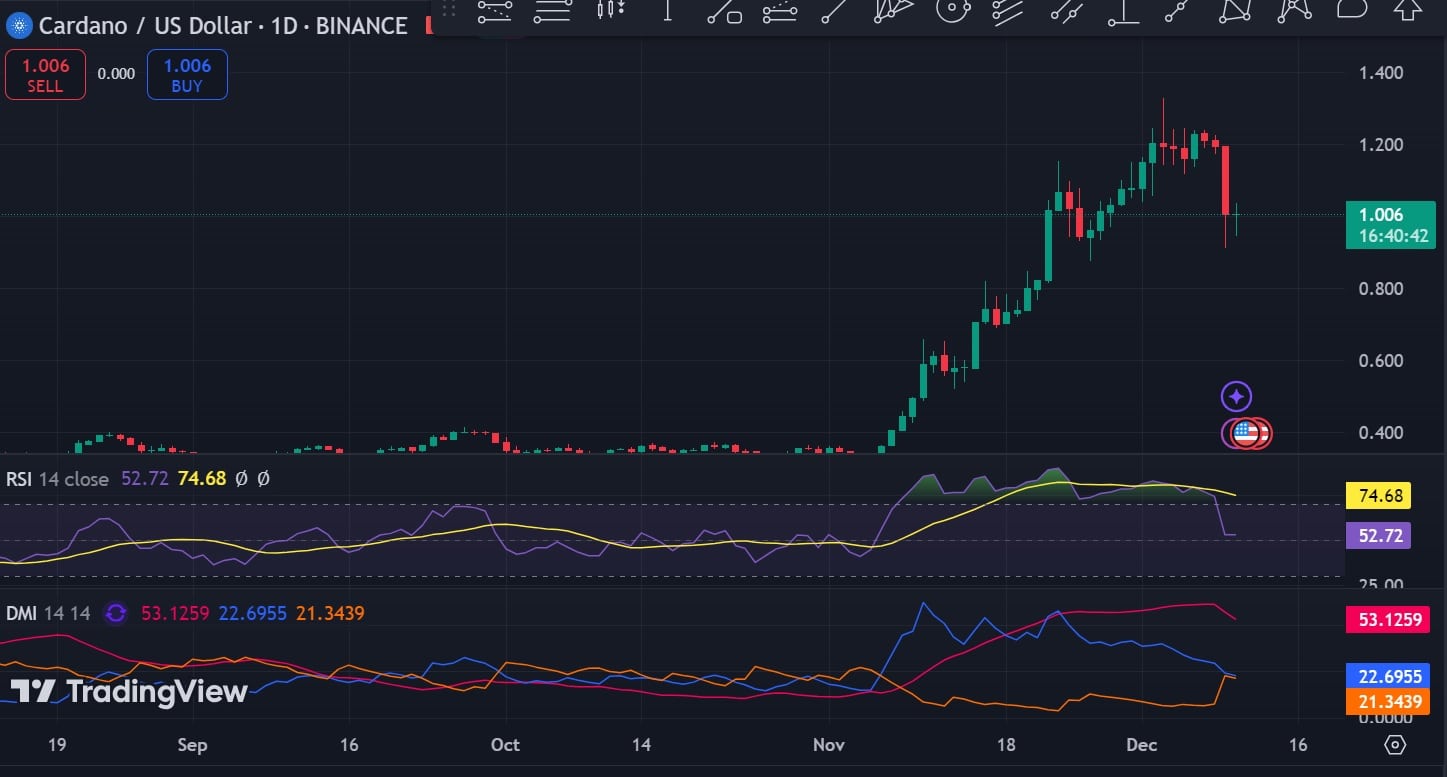Screen dimensions: 1447x777
Task: Pick the simple trend line tool
Action: (x=833, y=11)
